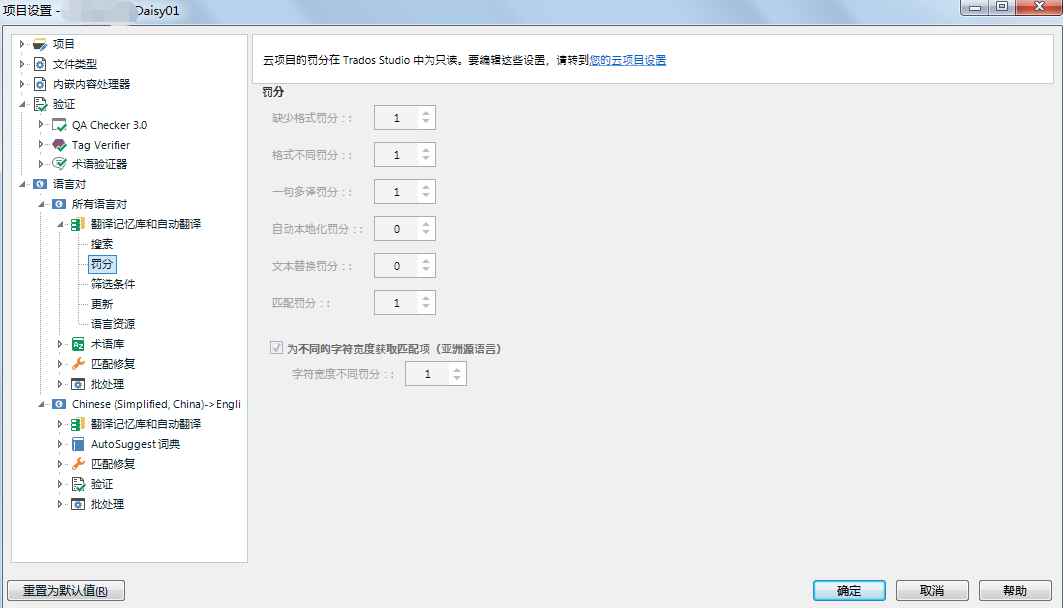Viewport: 1063px width, 608px height.
Task: Expand the 项目 tree node
Action: click(x=22, y=44)
